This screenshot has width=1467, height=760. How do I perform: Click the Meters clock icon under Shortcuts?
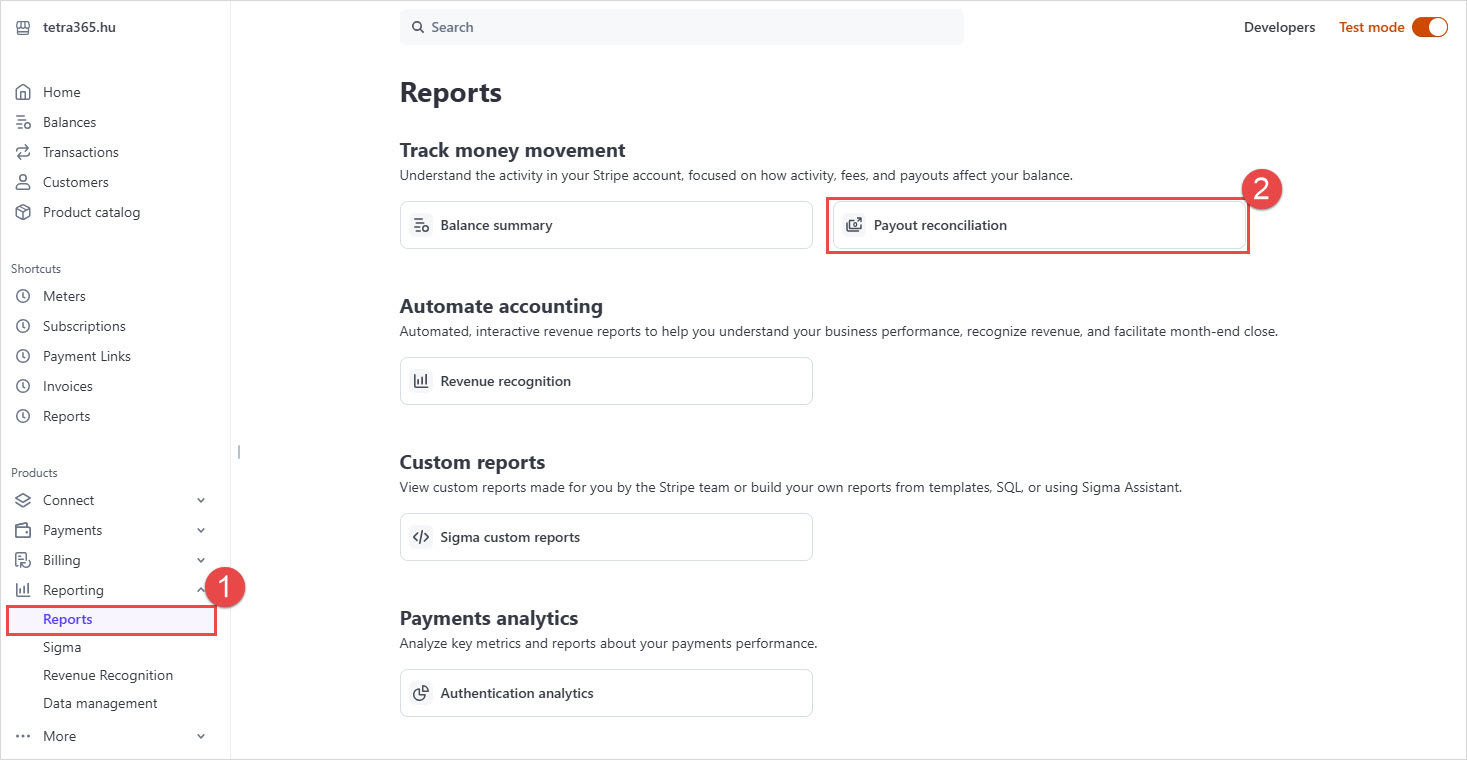(23, 296)
